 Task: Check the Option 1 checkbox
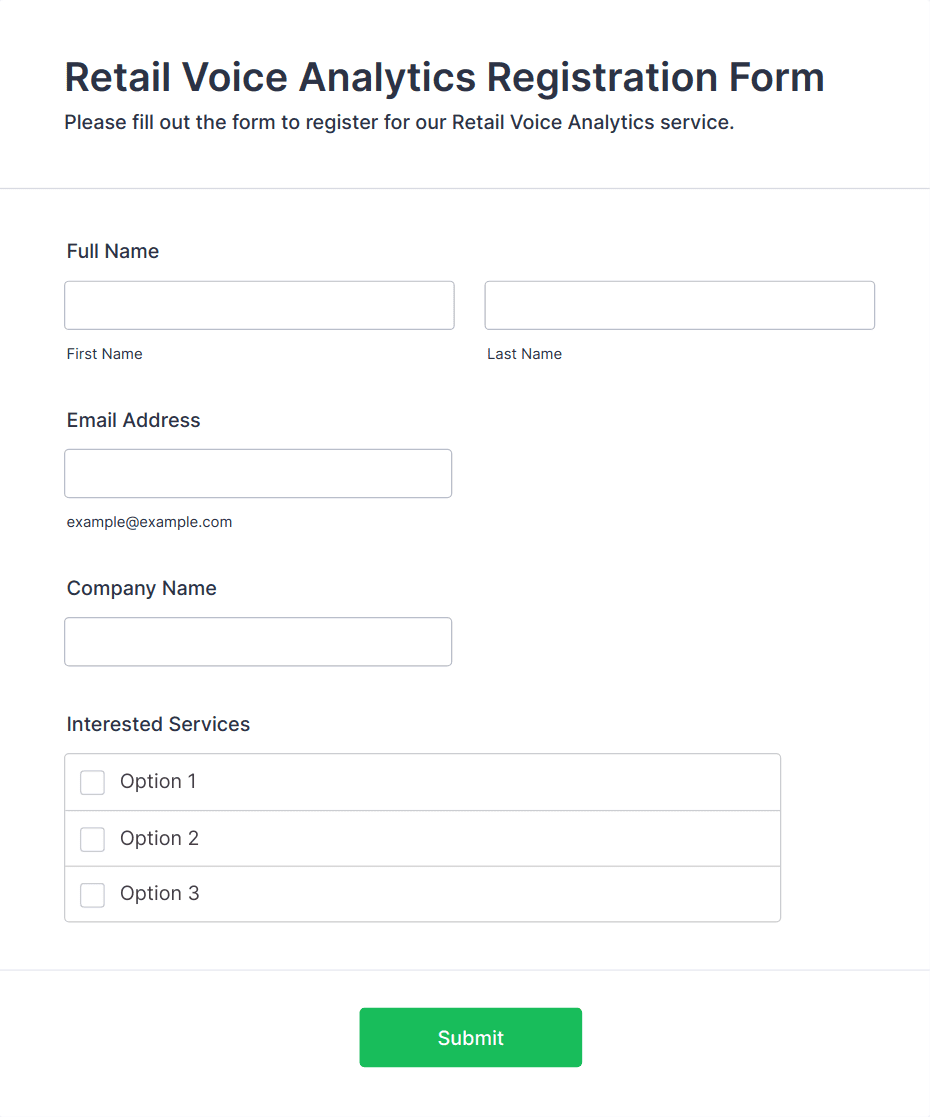[x=92, y=782]
